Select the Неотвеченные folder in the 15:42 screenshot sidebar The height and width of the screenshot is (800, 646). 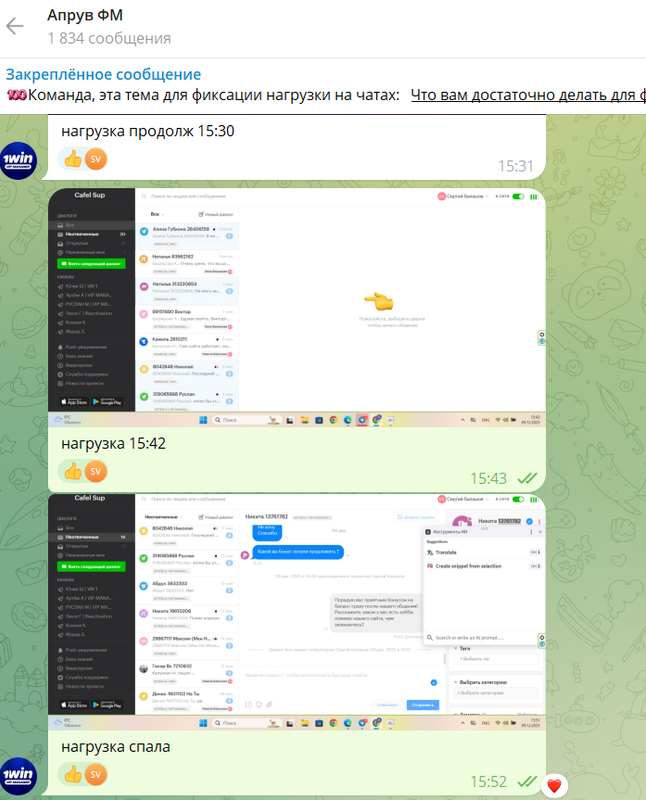point(91,234)
